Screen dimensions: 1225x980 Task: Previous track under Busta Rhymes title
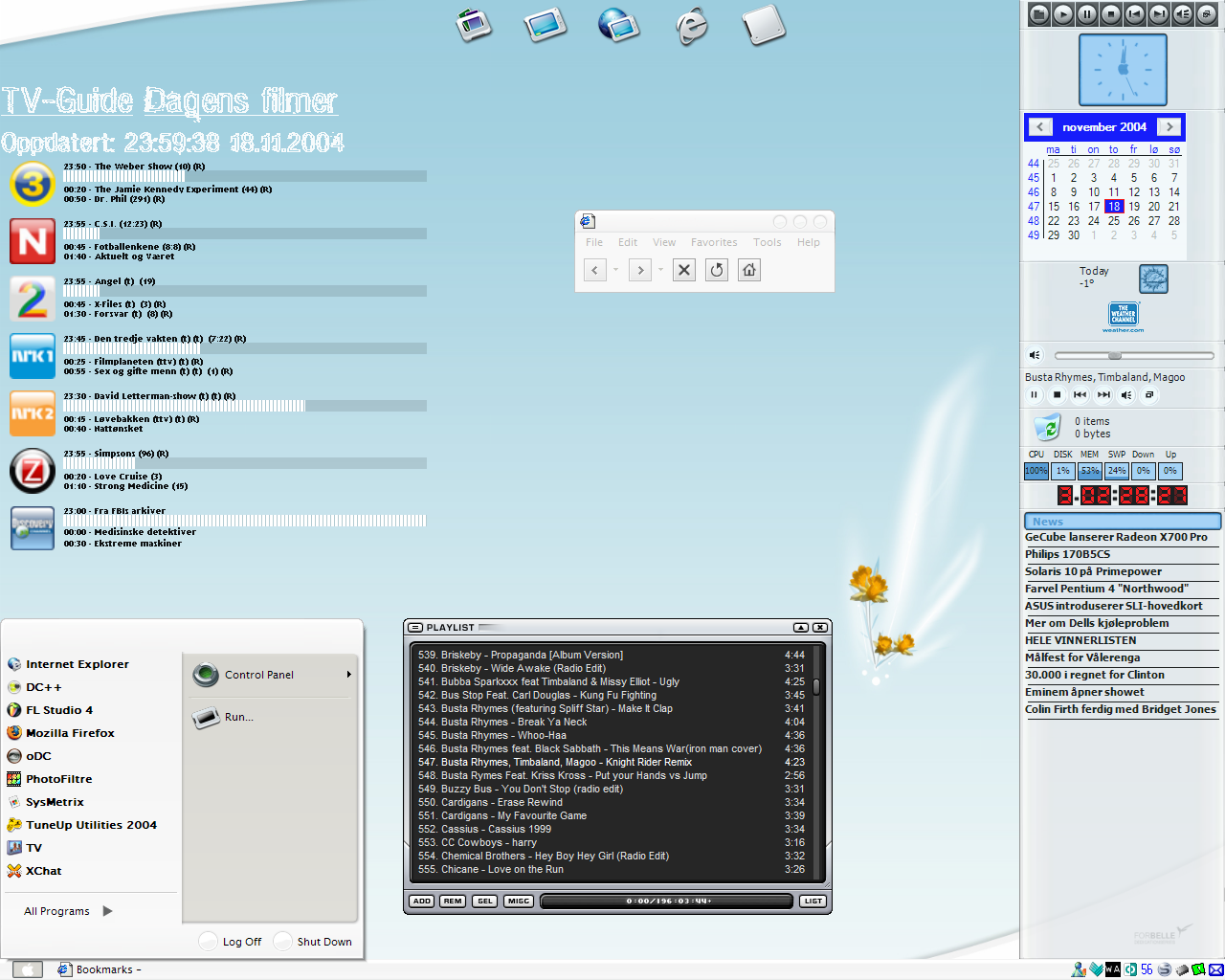point(1080,394)
